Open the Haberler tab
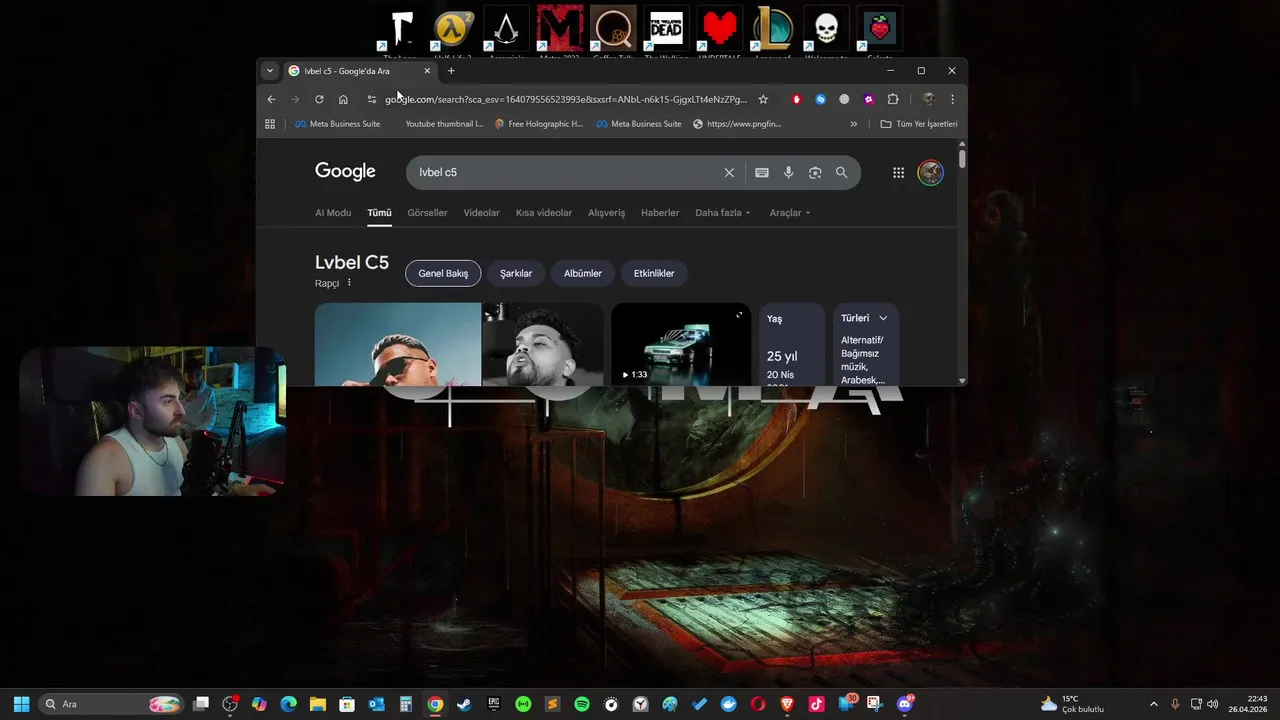1280x720 pixels. [660, 212]
